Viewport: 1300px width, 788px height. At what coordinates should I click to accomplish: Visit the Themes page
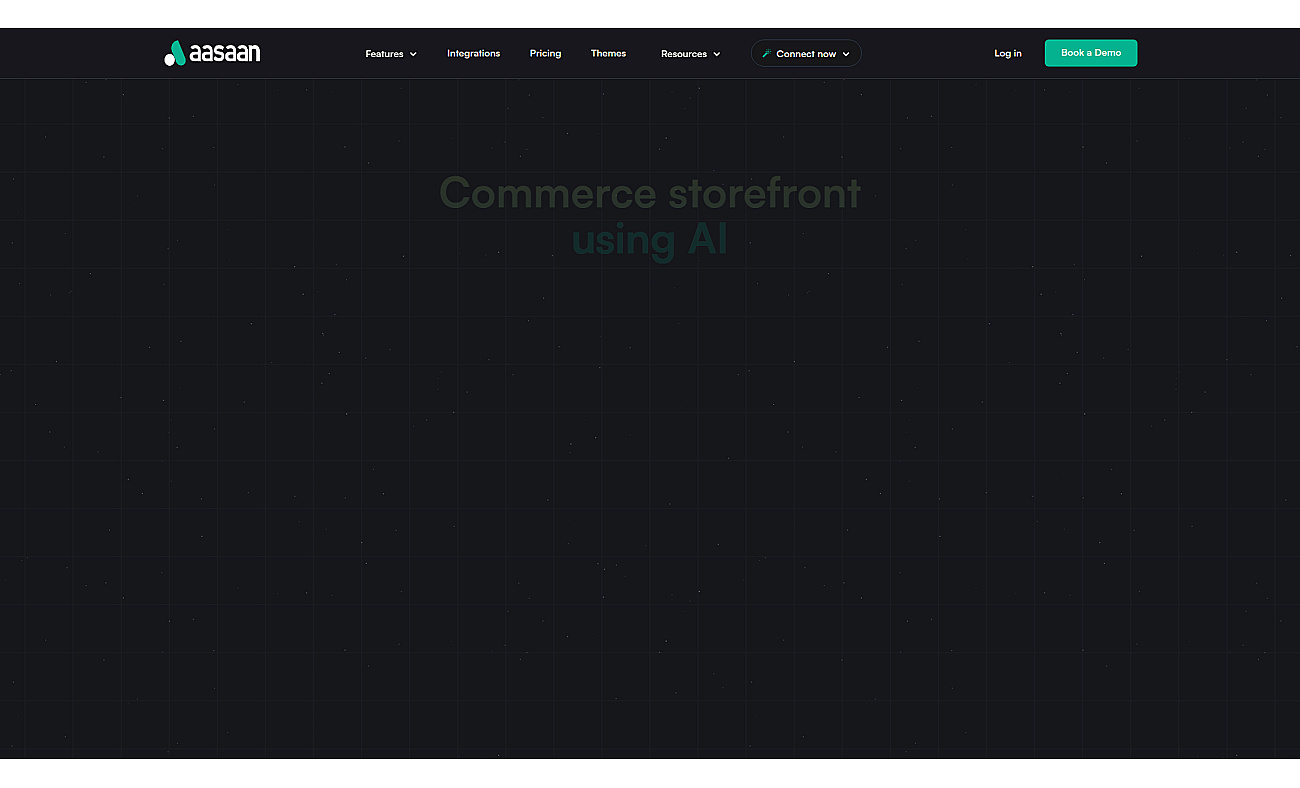click(x=608, y=54)
